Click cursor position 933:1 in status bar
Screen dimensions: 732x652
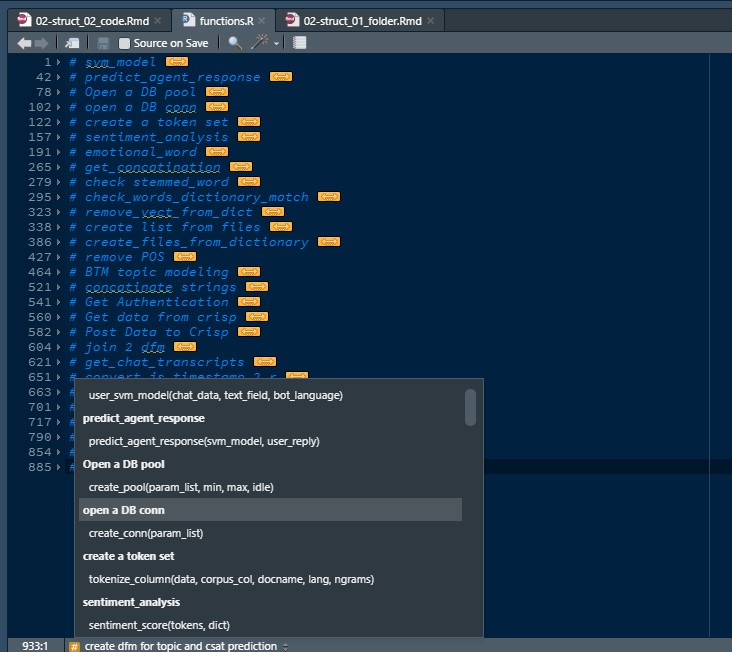pos(35,646)
